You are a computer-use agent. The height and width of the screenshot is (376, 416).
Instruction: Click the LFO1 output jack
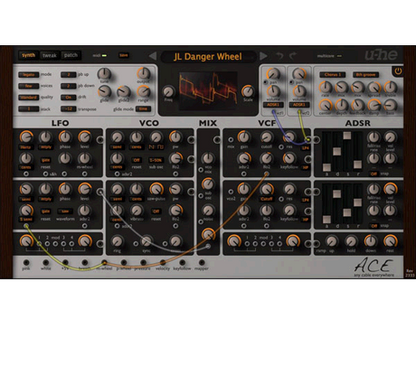point(100,140)
